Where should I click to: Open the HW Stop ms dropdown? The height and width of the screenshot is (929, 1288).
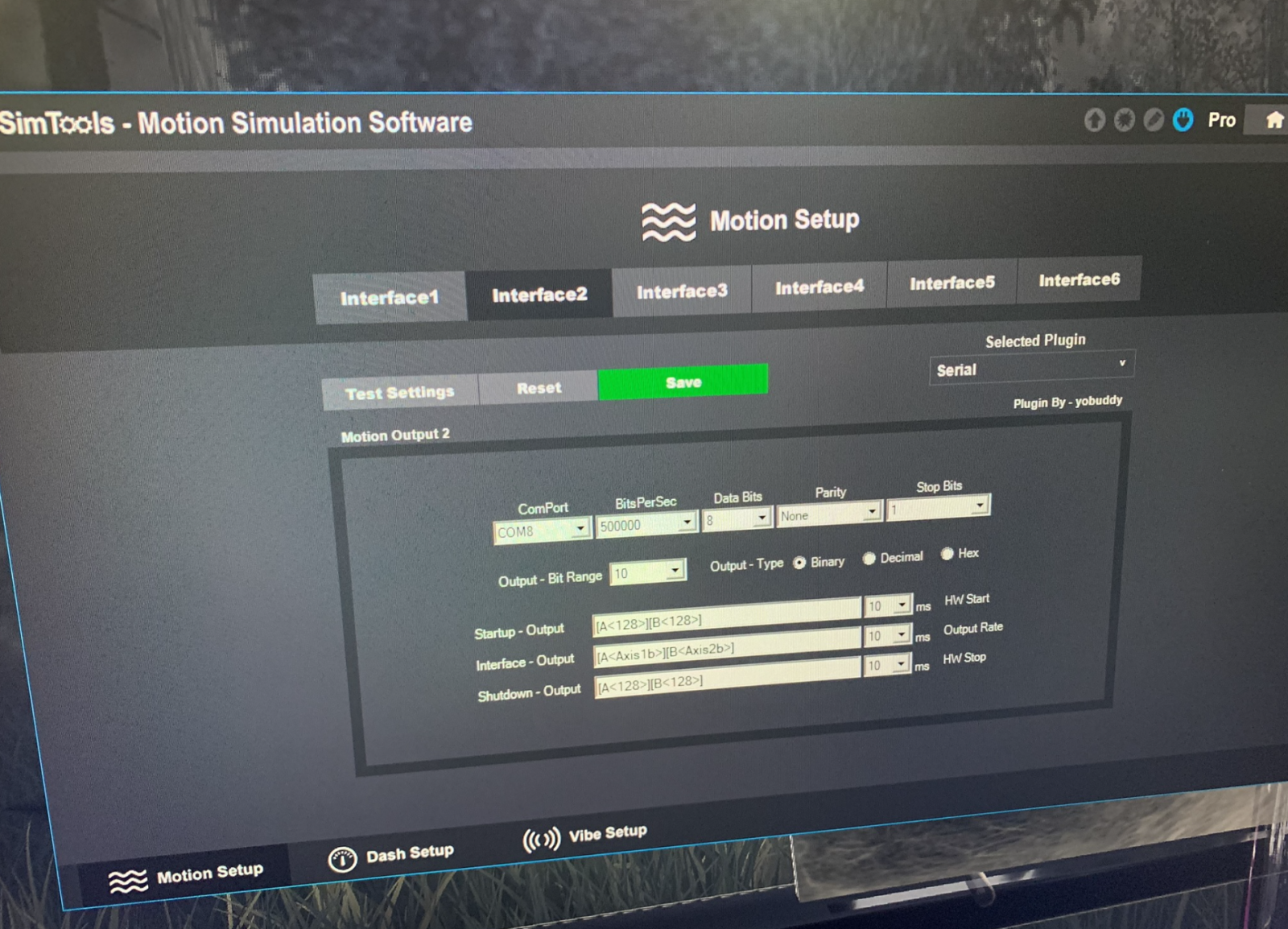pos(887,665)
